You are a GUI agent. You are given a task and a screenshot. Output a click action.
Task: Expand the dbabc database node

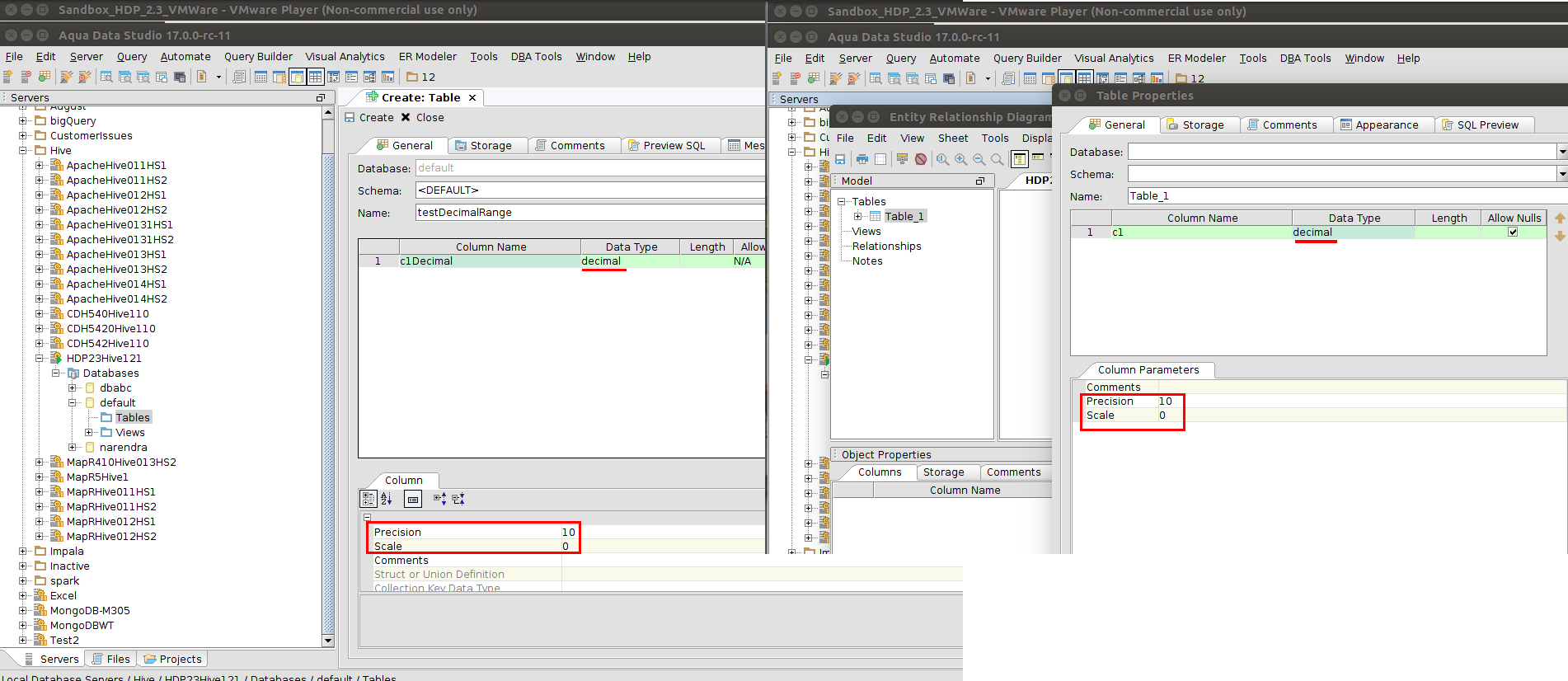point(73,388)
